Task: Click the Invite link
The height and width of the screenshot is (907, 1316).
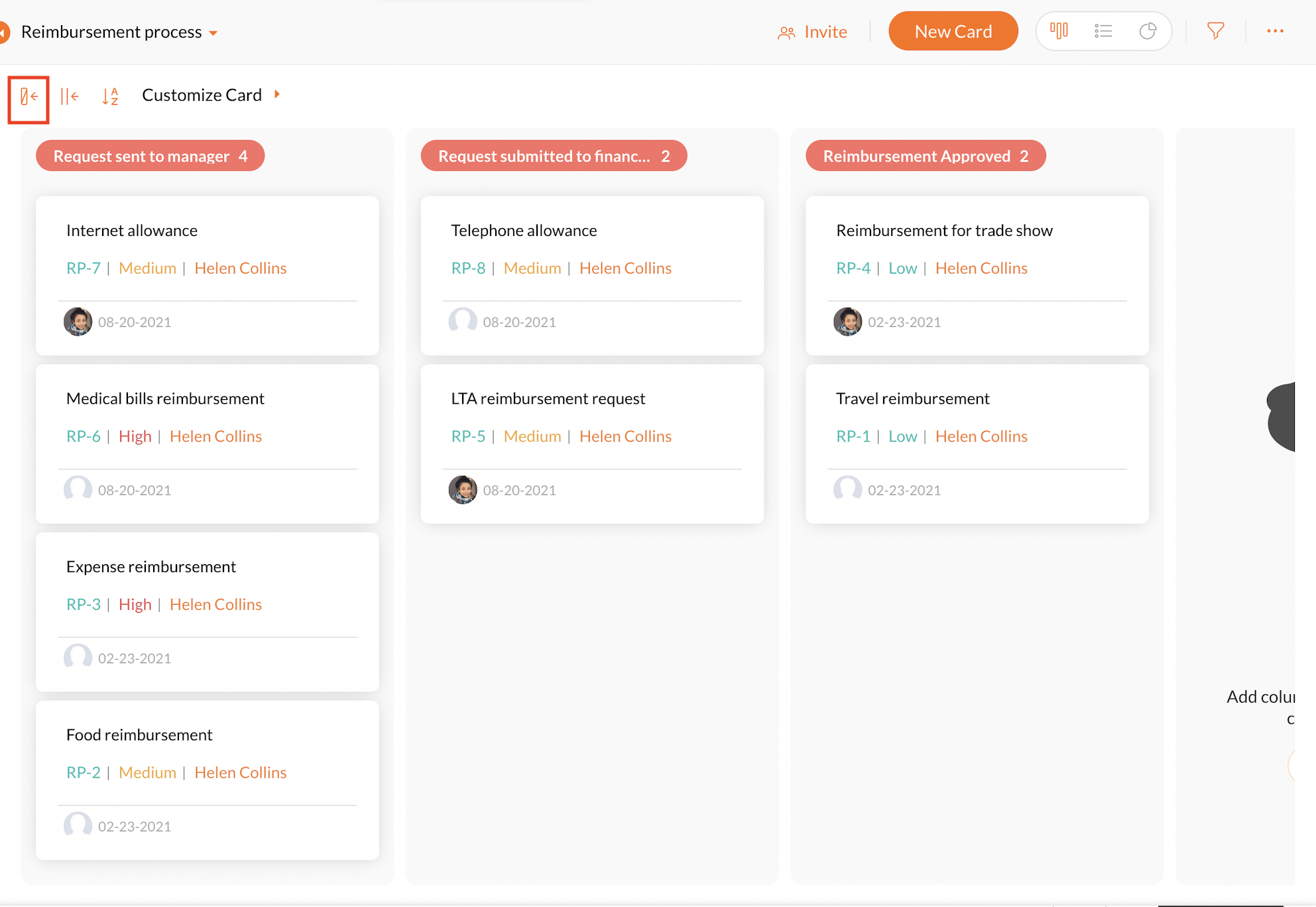Action: [x=812, y=32]
